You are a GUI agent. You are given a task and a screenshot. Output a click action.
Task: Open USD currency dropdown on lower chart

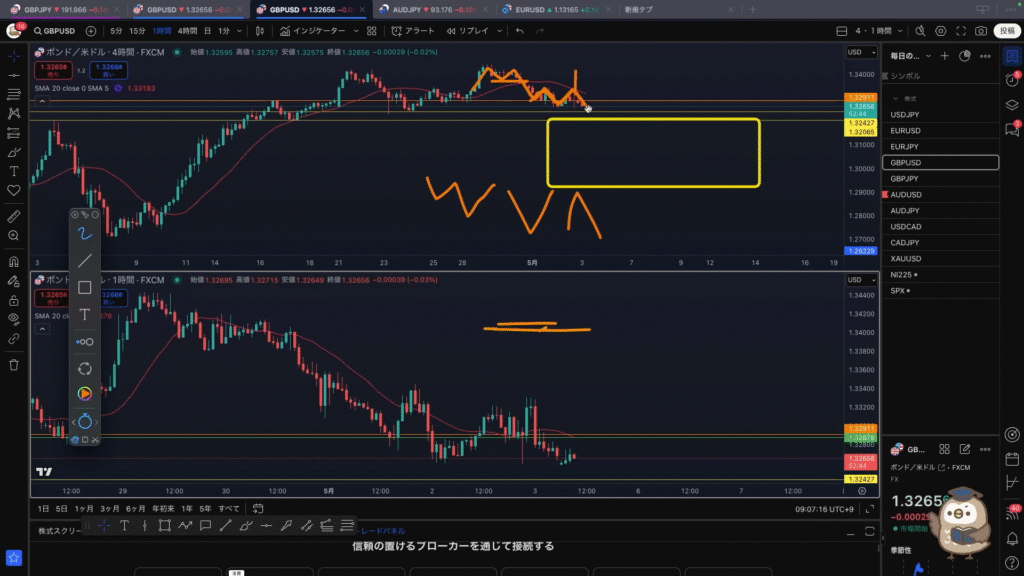click(861, 280)
